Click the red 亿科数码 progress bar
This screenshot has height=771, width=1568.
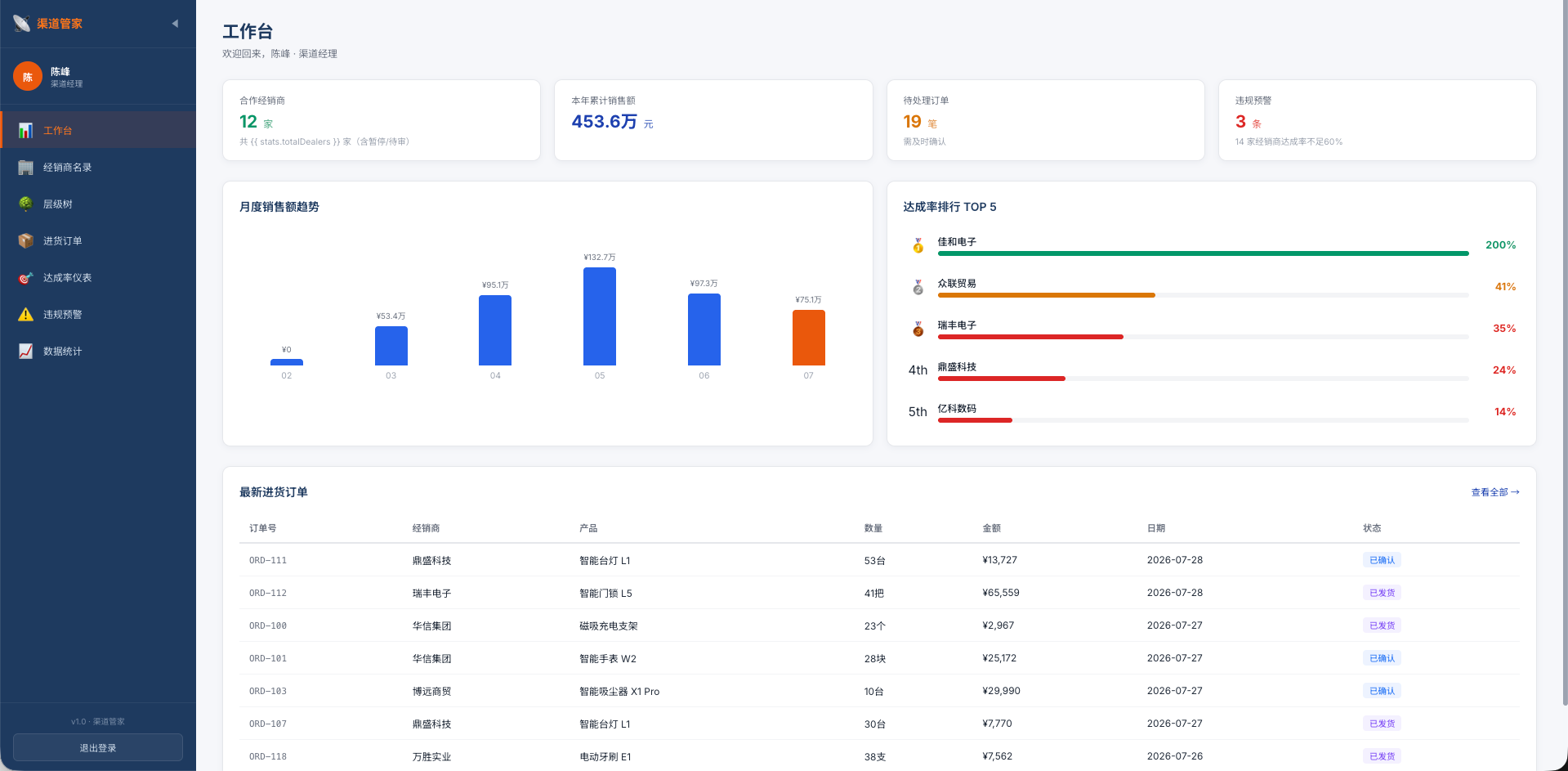coord(975,420)
